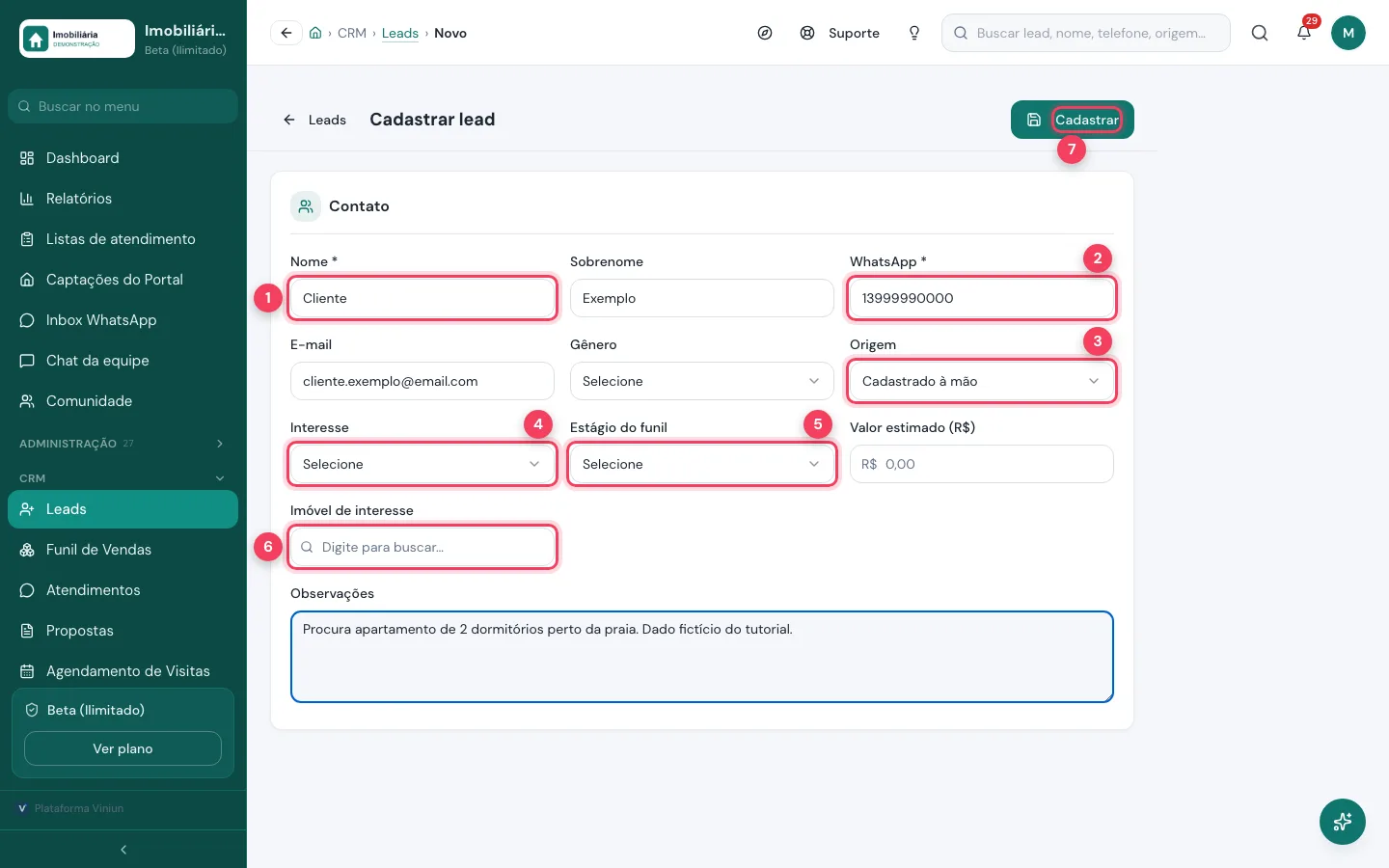Viewport: 1389px width, 868px height.
Task: Click the magnifier search button beside the search box
Action: (x=1260, y=33)
